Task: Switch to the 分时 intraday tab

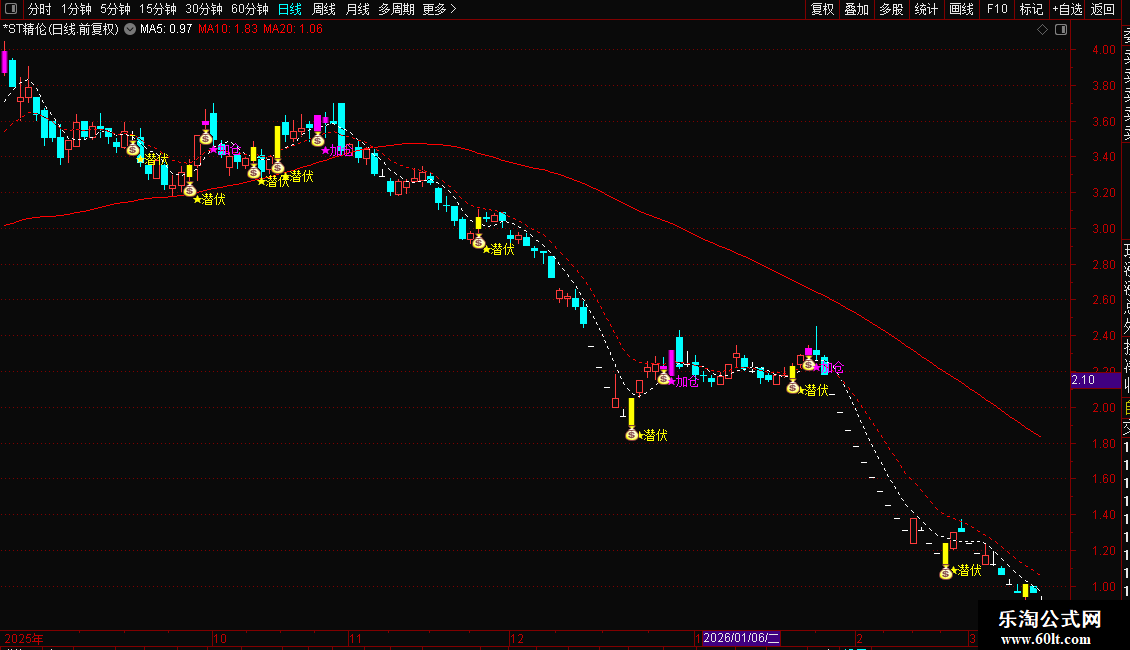Action: coord(40,9)
